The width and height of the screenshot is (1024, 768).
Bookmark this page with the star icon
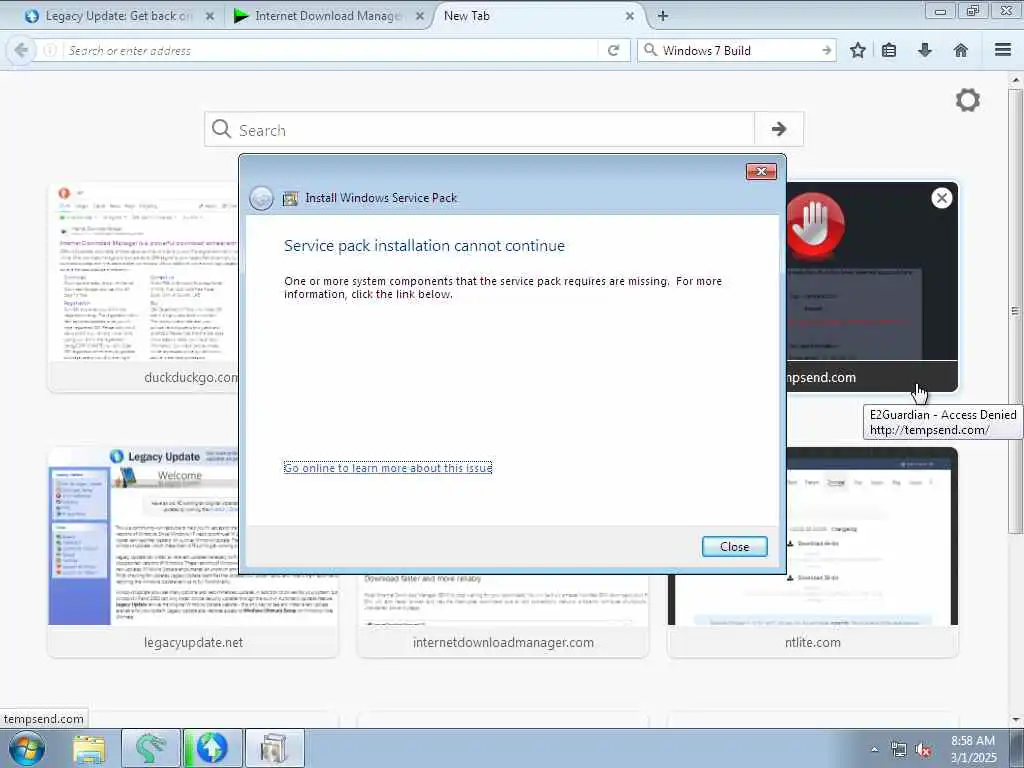(858, 50)
